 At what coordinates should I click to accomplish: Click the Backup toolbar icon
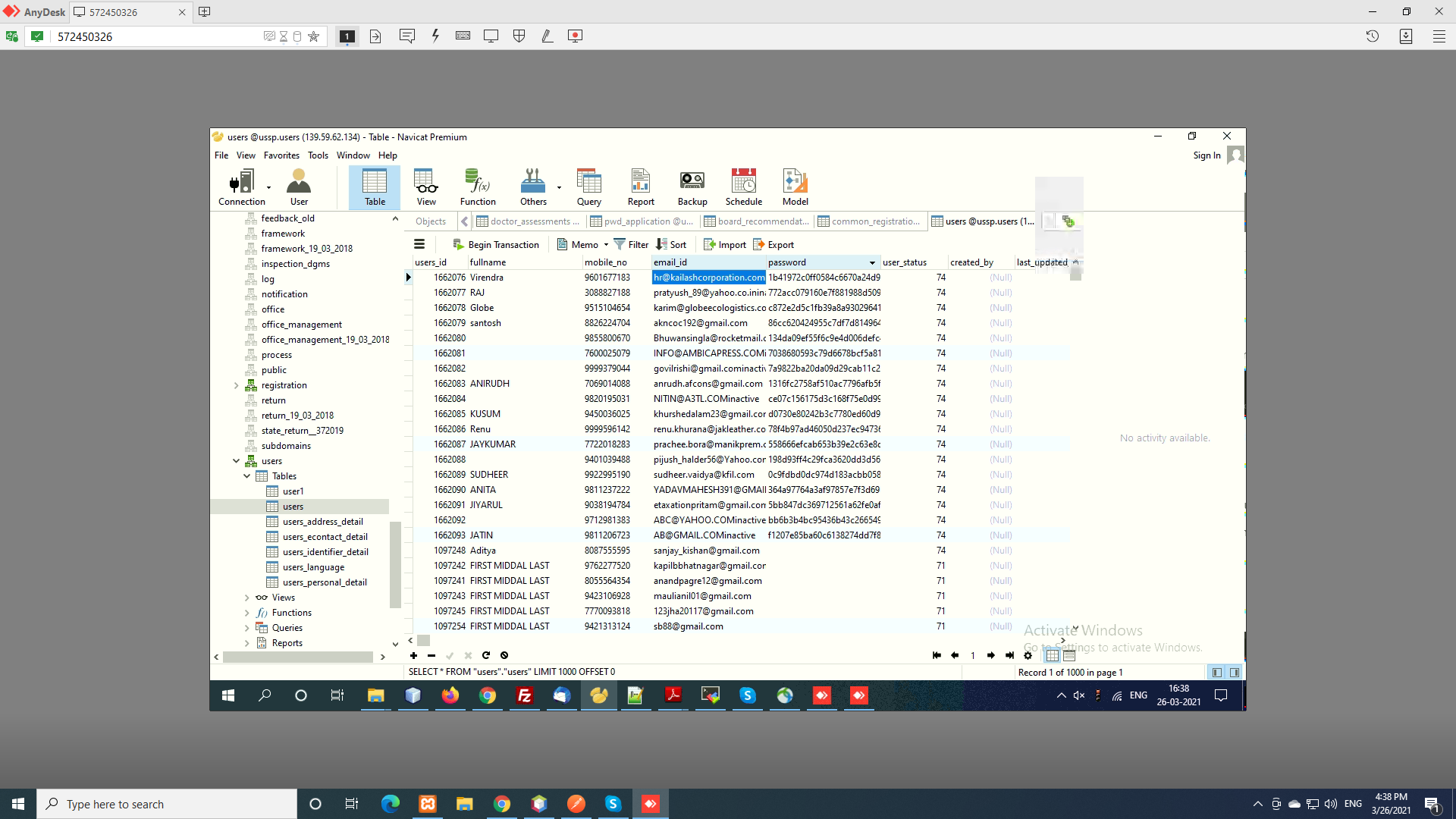pos(692,187)
